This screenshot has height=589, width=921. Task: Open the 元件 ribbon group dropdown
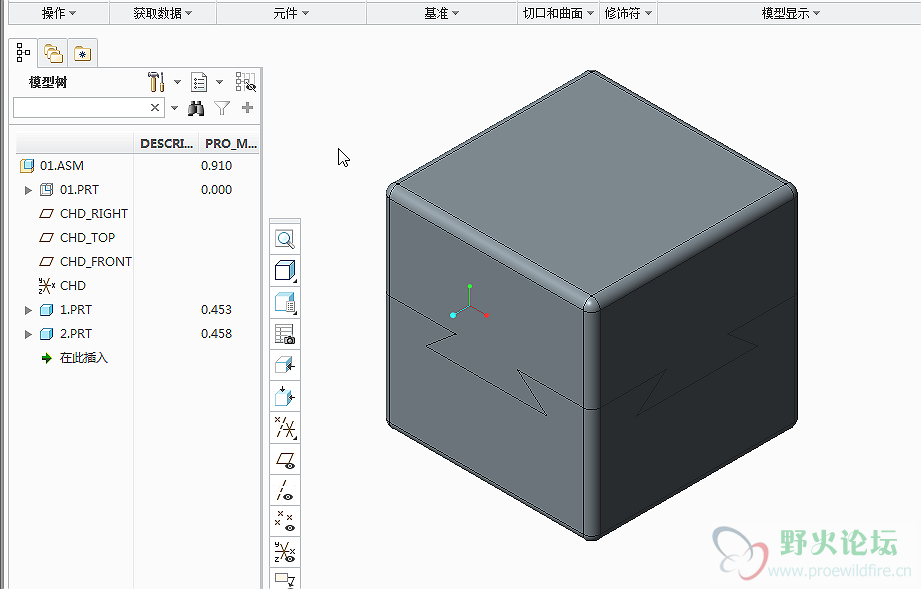point(291,13)
